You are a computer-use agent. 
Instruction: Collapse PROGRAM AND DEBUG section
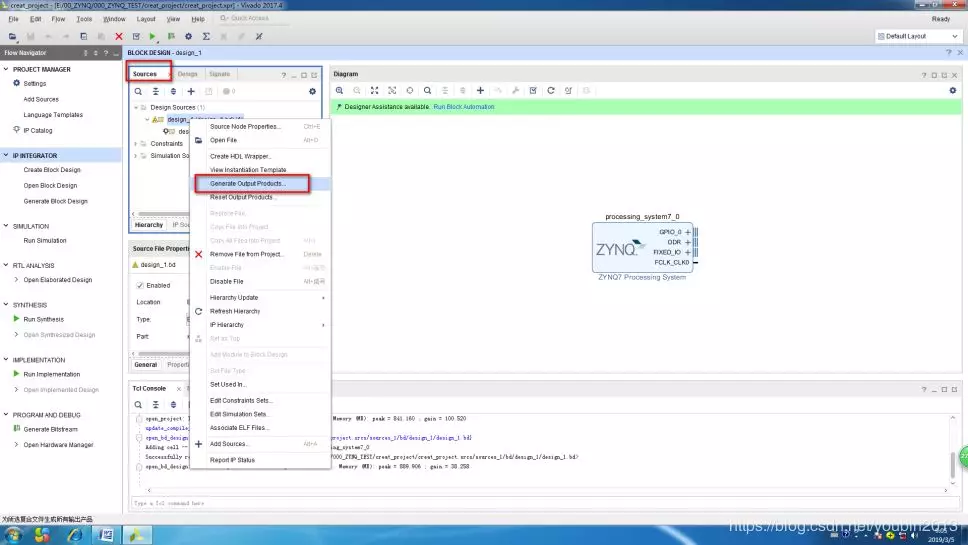(x=6, y=415)
